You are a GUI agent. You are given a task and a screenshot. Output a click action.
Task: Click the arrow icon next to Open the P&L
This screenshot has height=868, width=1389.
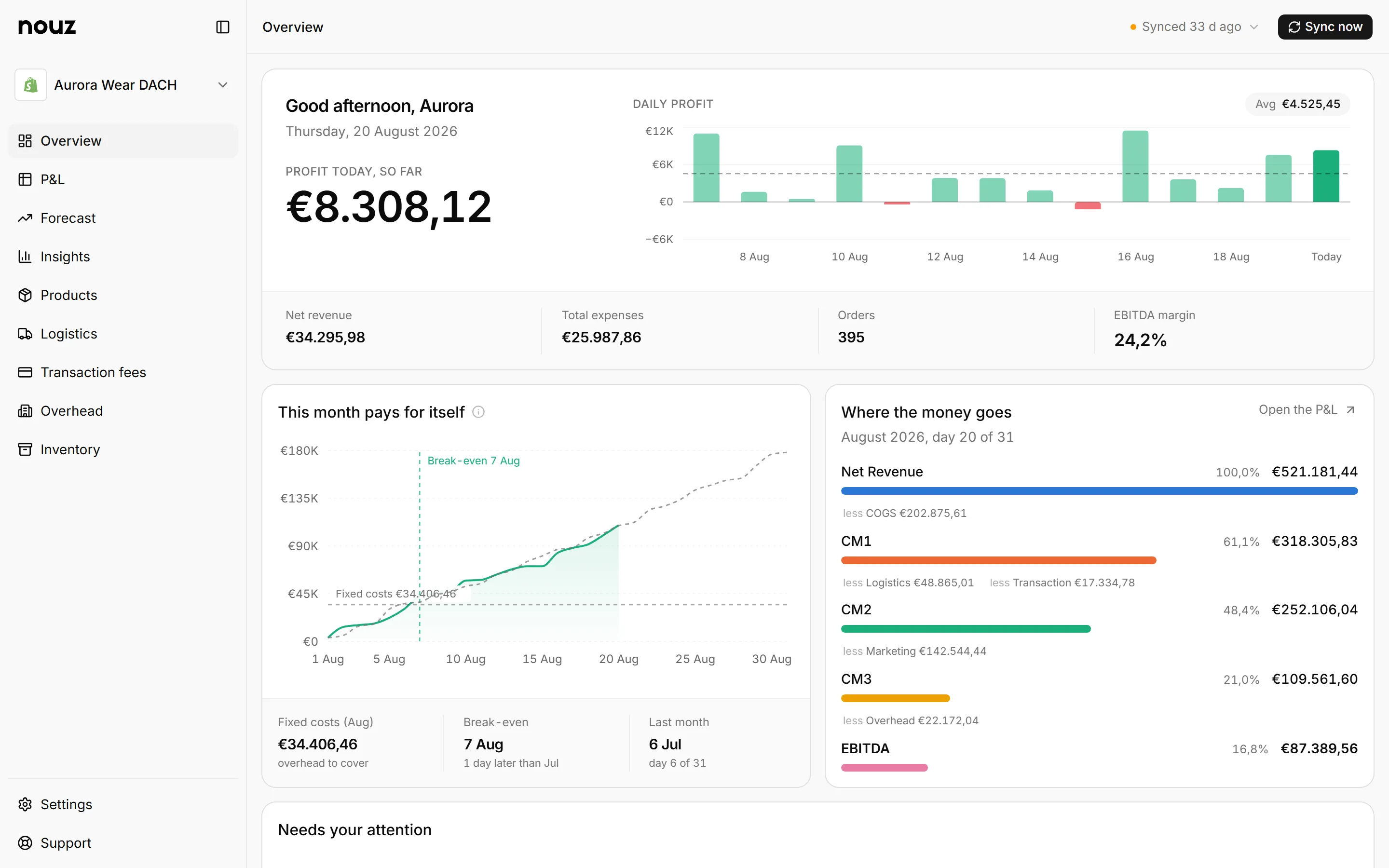pyautogui.click(x=1350, y=410)
